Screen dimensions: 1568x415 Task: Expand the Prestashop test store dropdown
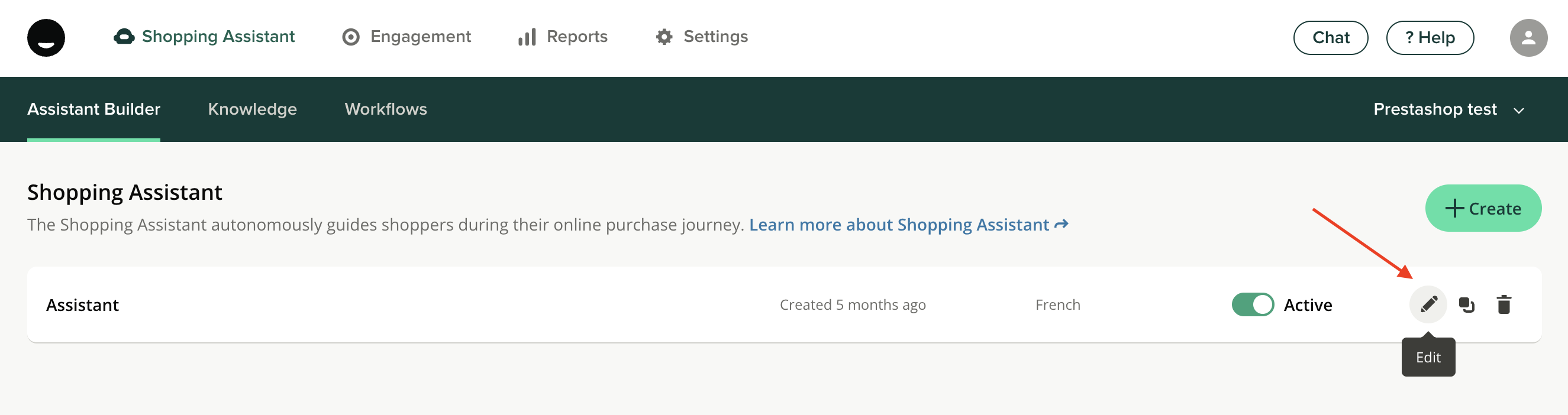(x=1448, y=109)
